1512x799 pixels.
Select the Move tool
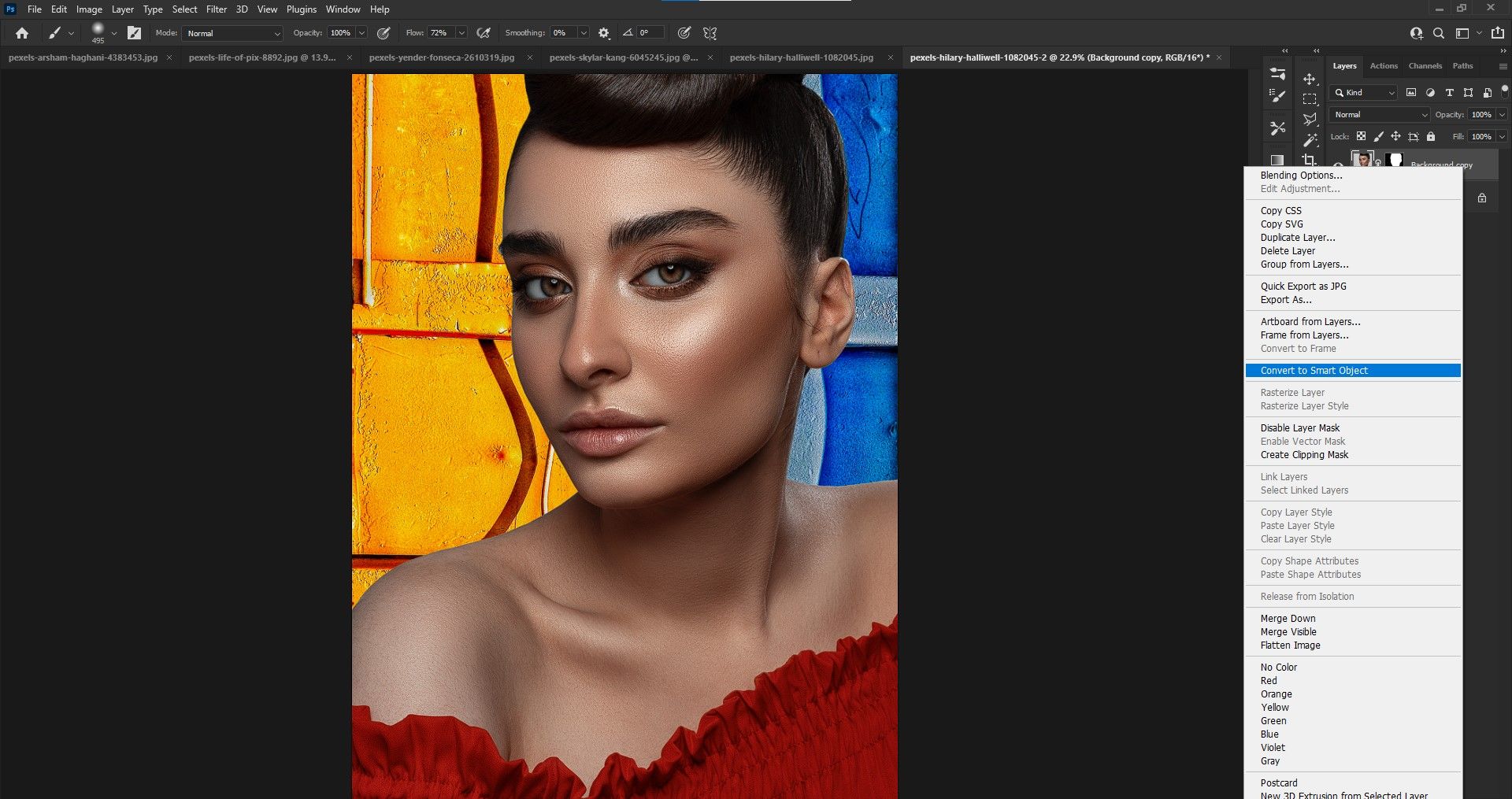1310,80
